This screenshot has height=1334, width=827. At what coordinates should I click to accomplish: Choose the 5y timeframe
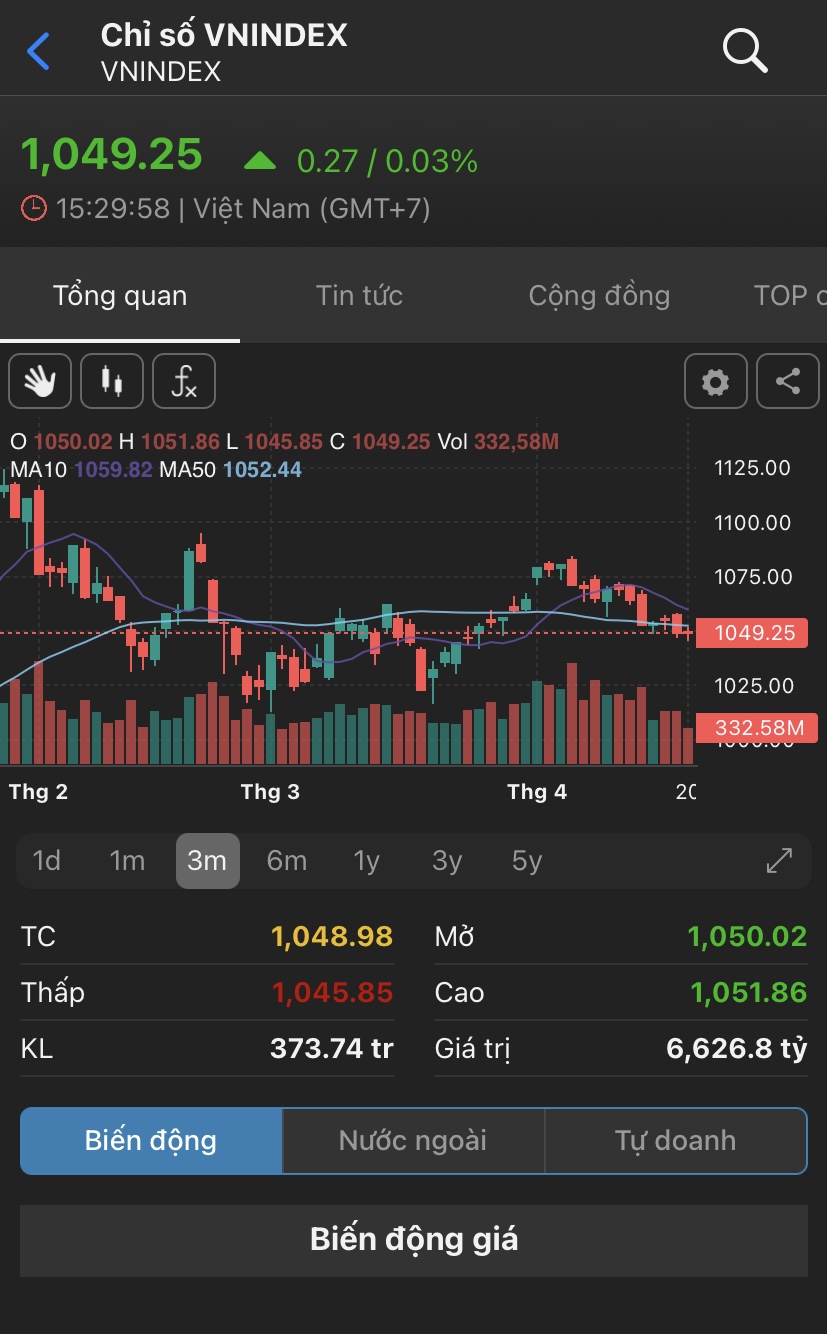[x=527, y=861]
